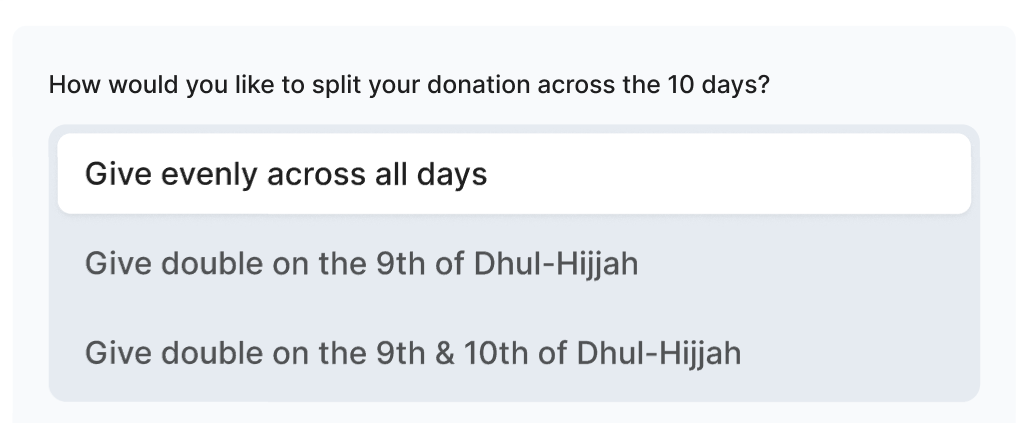Switch to doubling on the 9th only
Image resolution: width=1032 pixels, height=423 pixels.
[x=514, y=263]
